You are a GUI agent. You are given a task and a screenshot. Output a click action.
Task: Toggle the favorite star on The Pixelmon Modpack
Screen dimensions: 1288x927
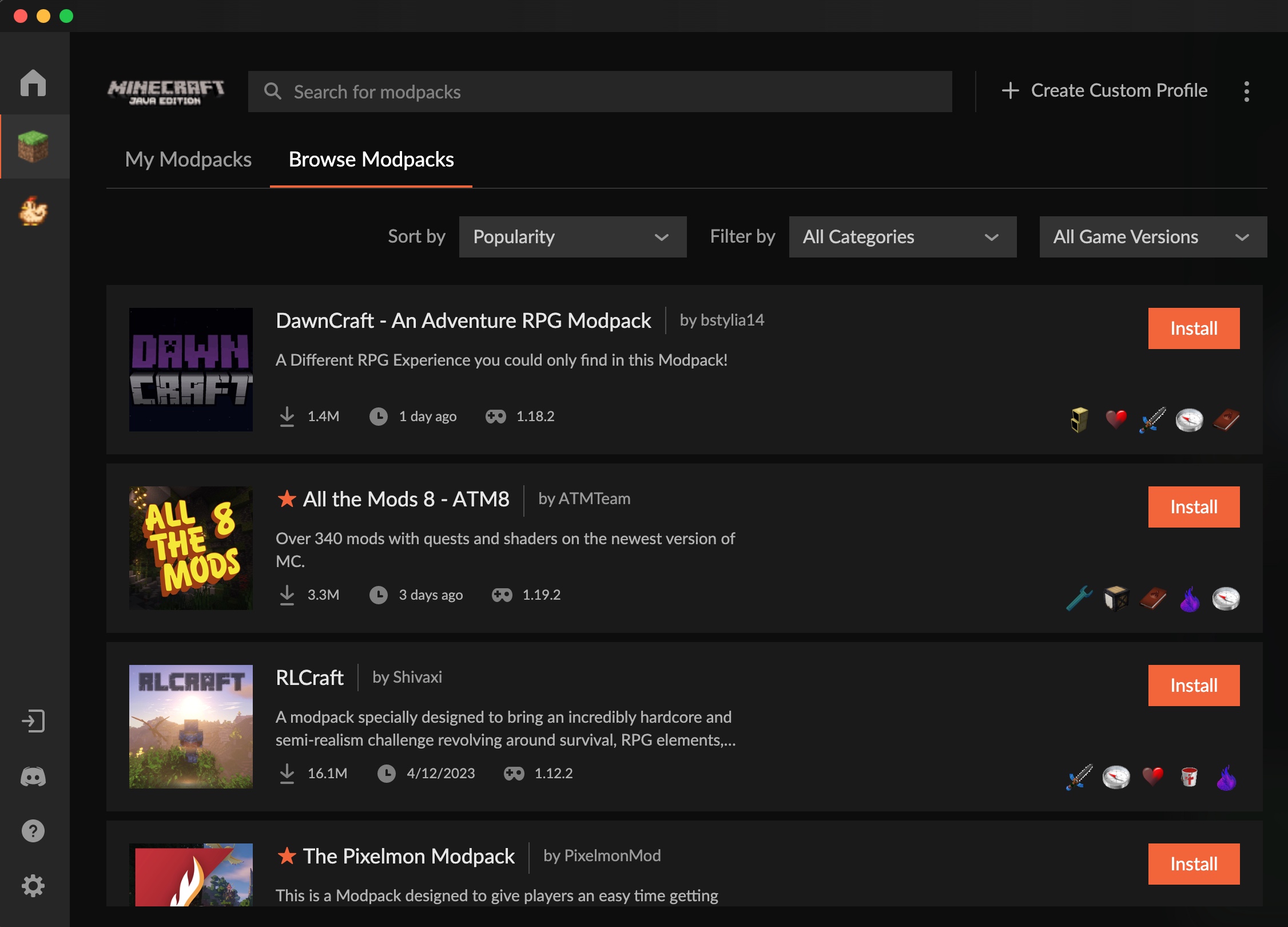click(286, 855)
